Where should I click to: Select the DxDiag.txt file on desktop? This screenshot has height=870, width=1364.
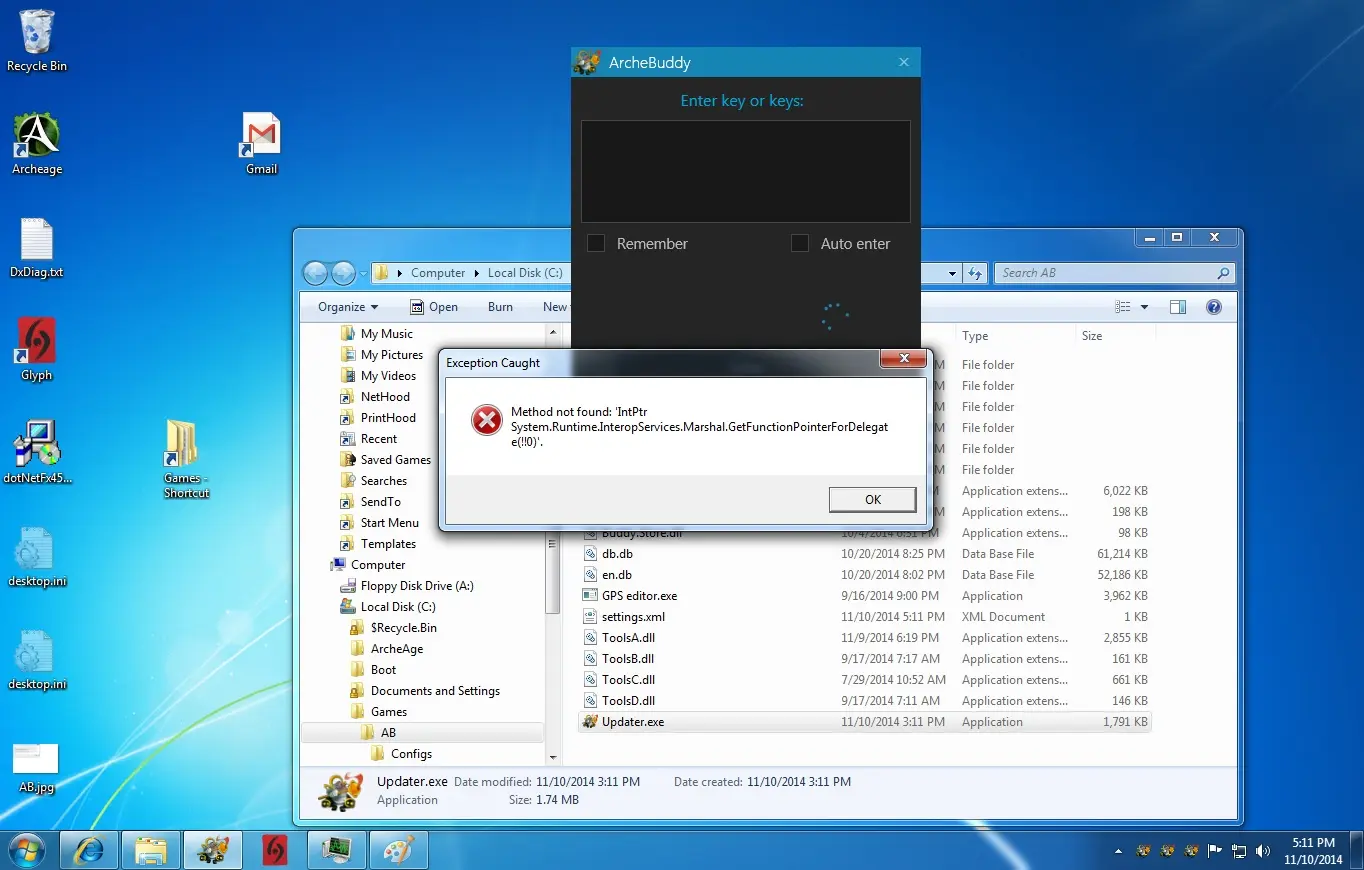click(x=37, y=248)
